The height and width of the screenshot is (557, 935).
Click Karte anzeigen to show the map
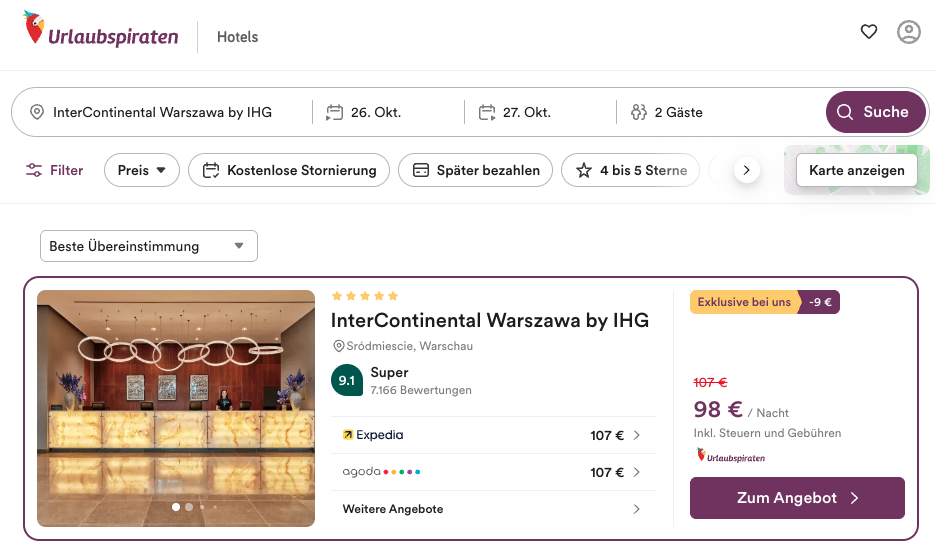(x=857, y=170)
